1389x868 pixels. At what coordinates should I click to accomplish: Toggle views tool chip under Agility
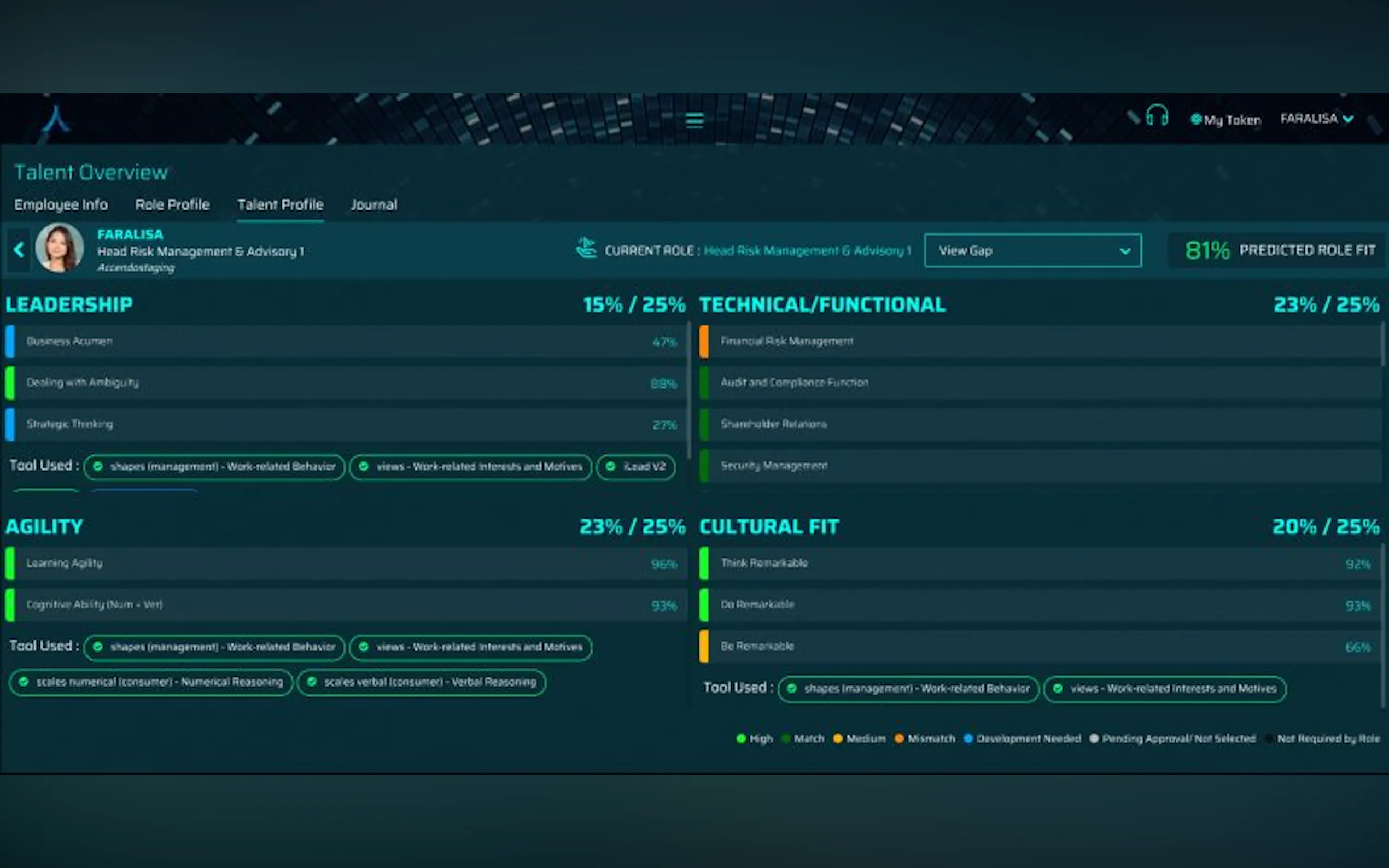(470, 647)
